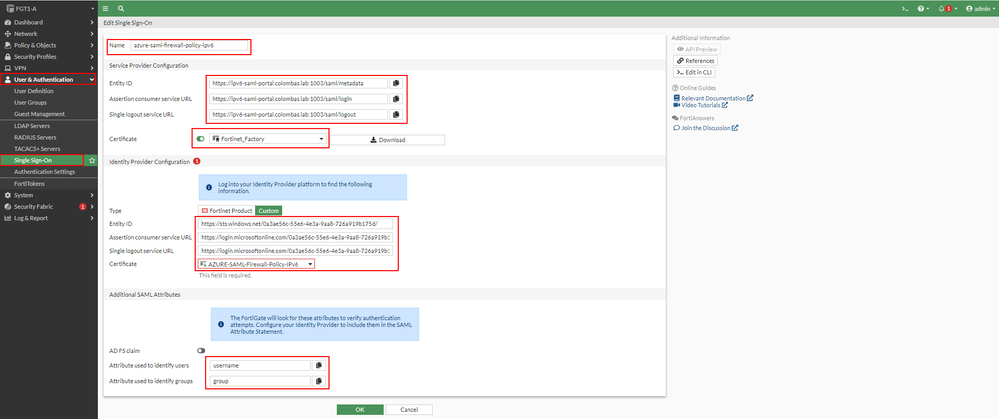Image resolution: width=999 pixels, height=419 pixels.
Task: Click the API Preview button
Action: pos(697,49)
